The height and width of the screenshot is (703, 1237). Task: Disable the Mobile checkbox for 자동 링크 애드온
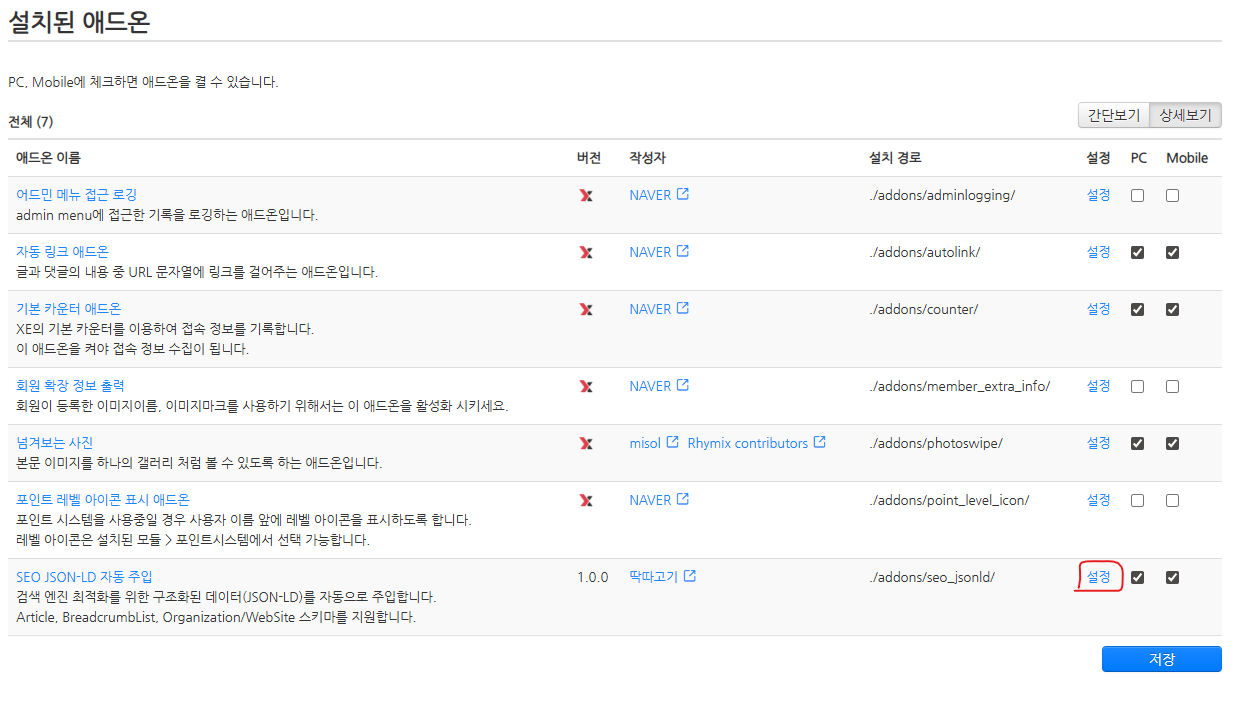[x=1172, y=252]
